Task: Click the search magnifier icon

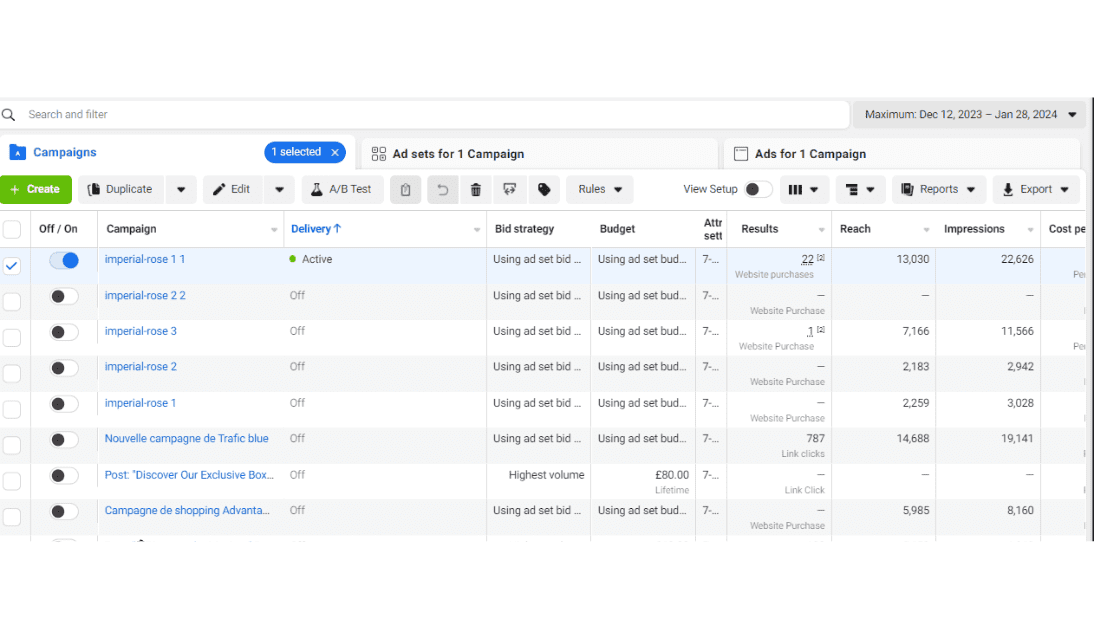Action: [9, 115]
